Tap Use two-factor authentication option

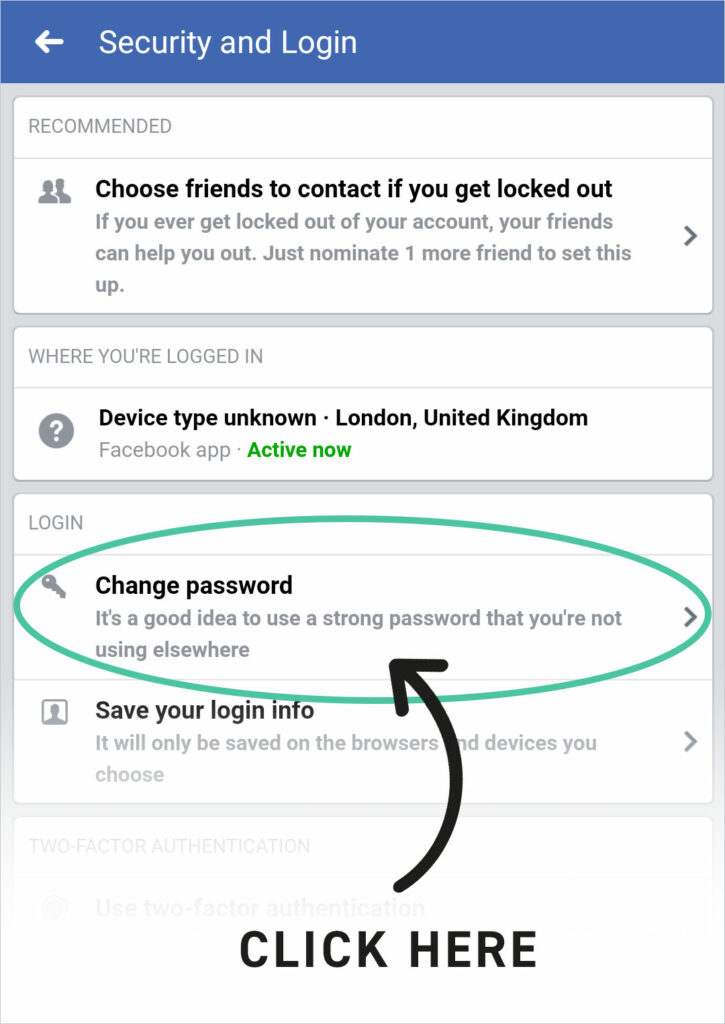(x=260, y=908)
